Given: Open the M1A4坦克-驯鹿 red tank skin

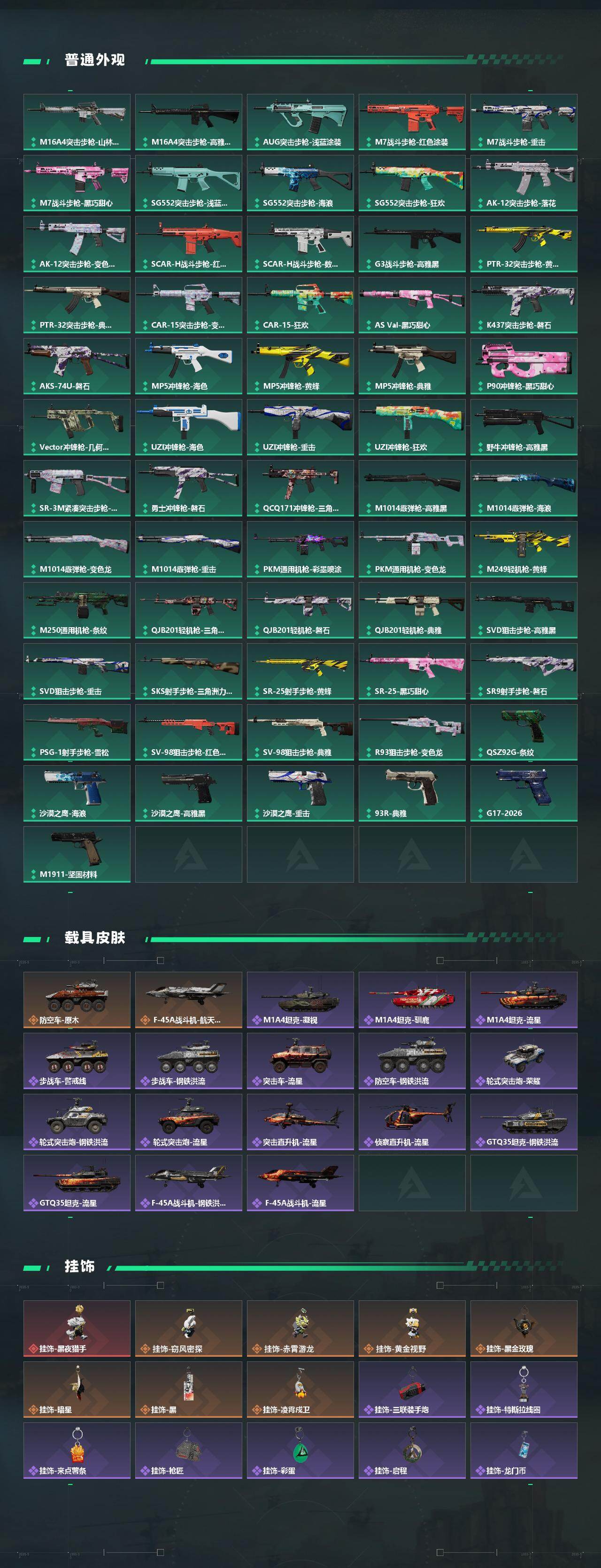Looking at the screenshot, I should pos(412,1000).
